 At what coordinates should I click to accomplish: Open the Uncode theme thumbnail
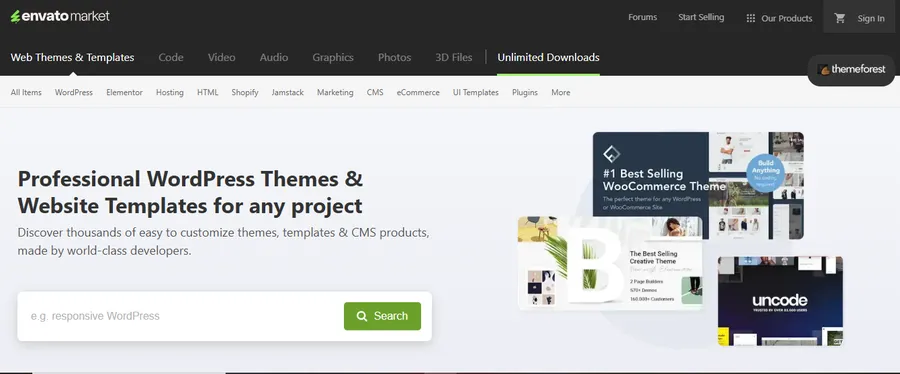click(x=780, y=301)
